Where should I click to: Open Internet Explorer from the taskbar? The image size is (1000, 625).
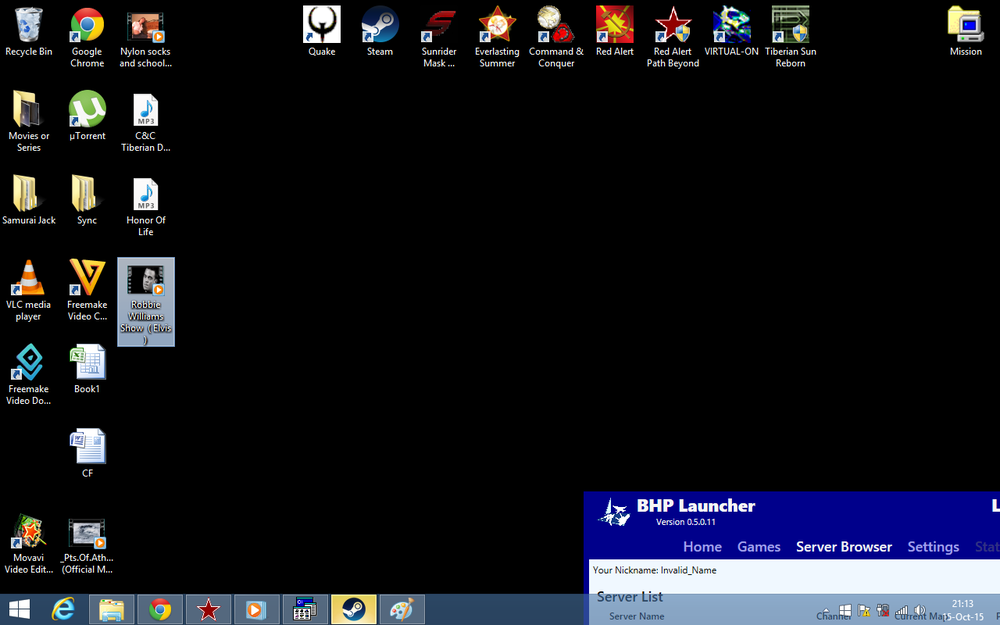[63, 610]
